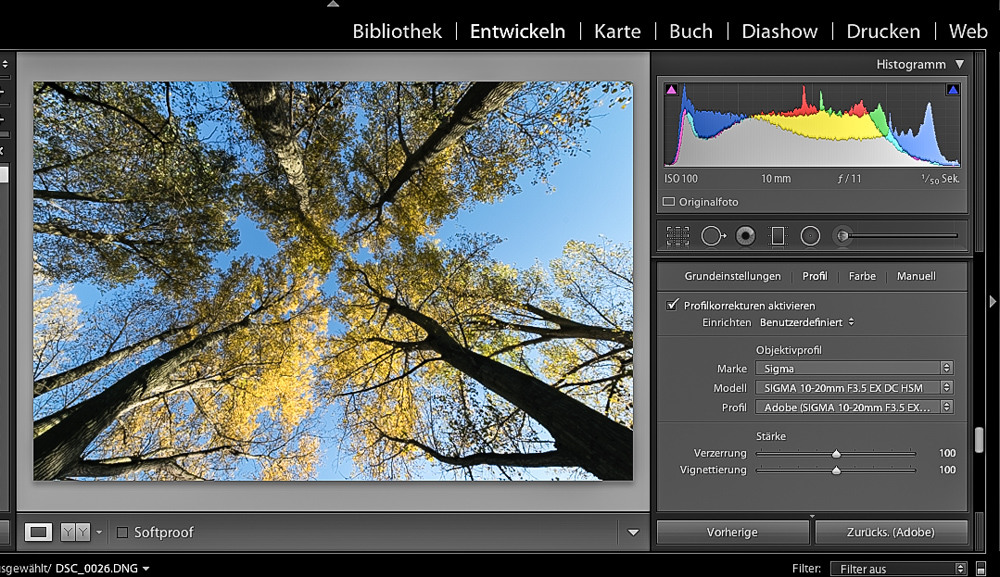
Task: Tick the Originalfoto checkbox
Action: tap(670, 202)
